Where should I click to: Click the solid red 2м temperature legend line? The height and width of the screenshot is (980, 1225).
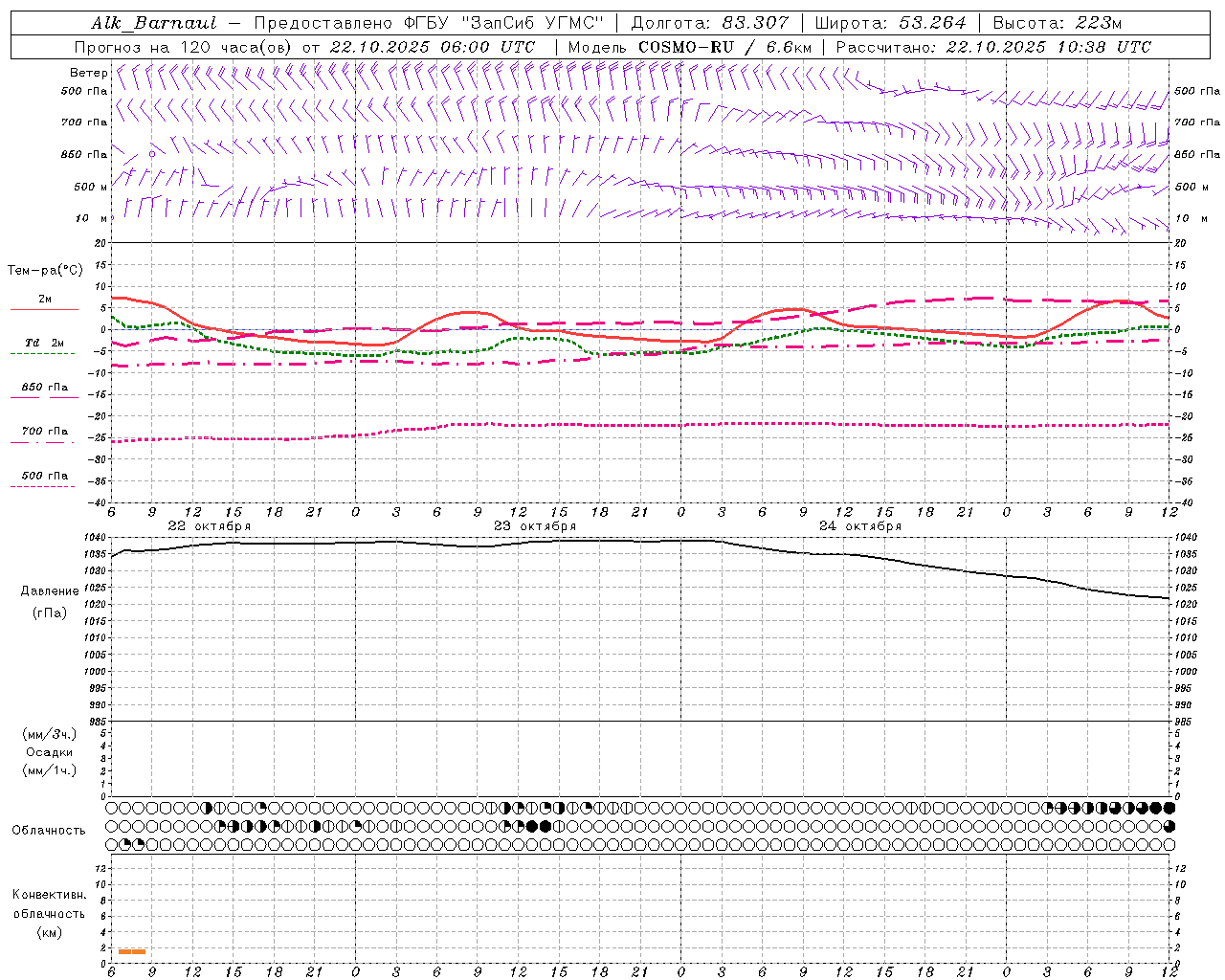pos(44,309)
